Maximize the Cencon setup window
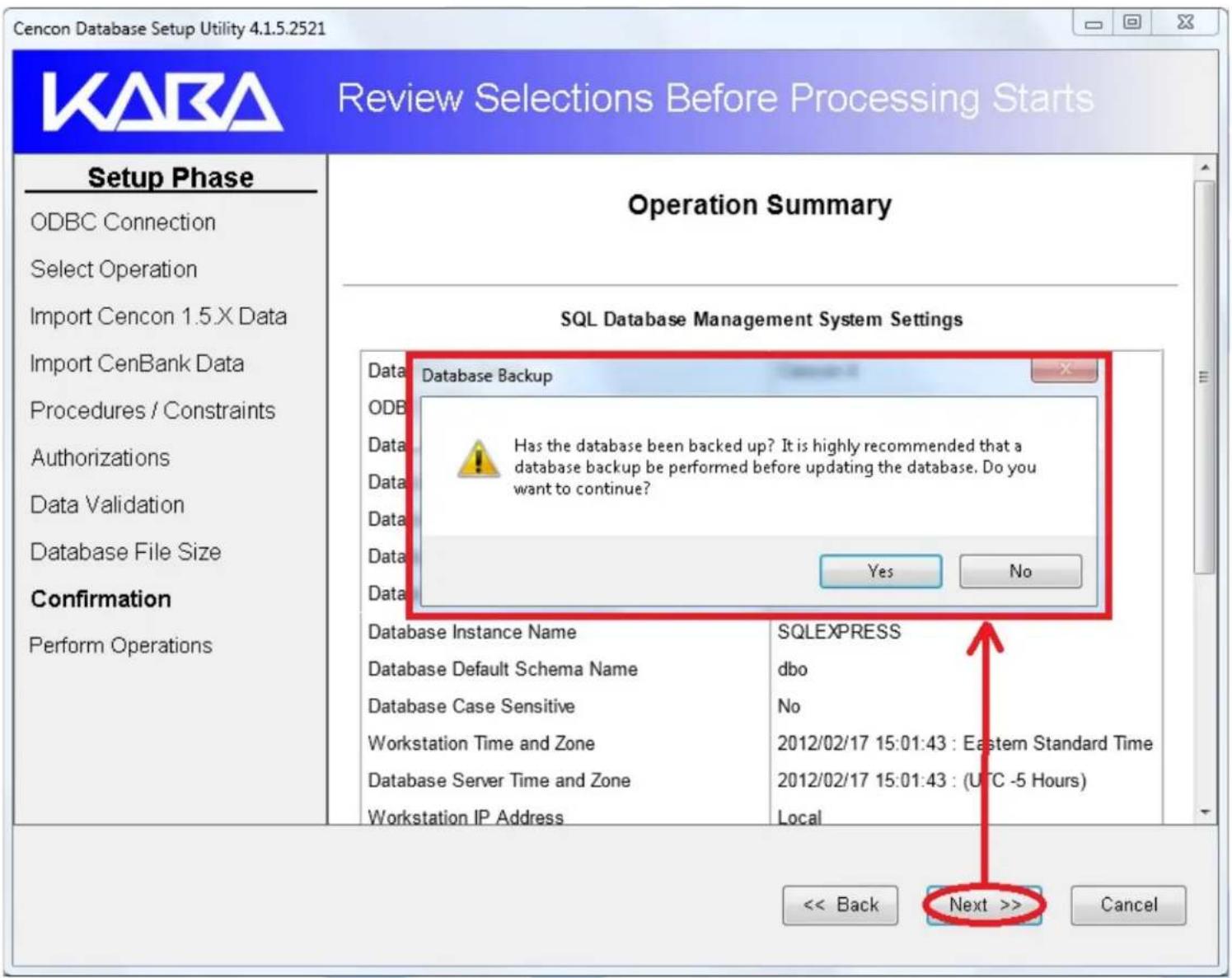The height and width of the screenshot is (978, 1232). click(x=1132, y=23)
